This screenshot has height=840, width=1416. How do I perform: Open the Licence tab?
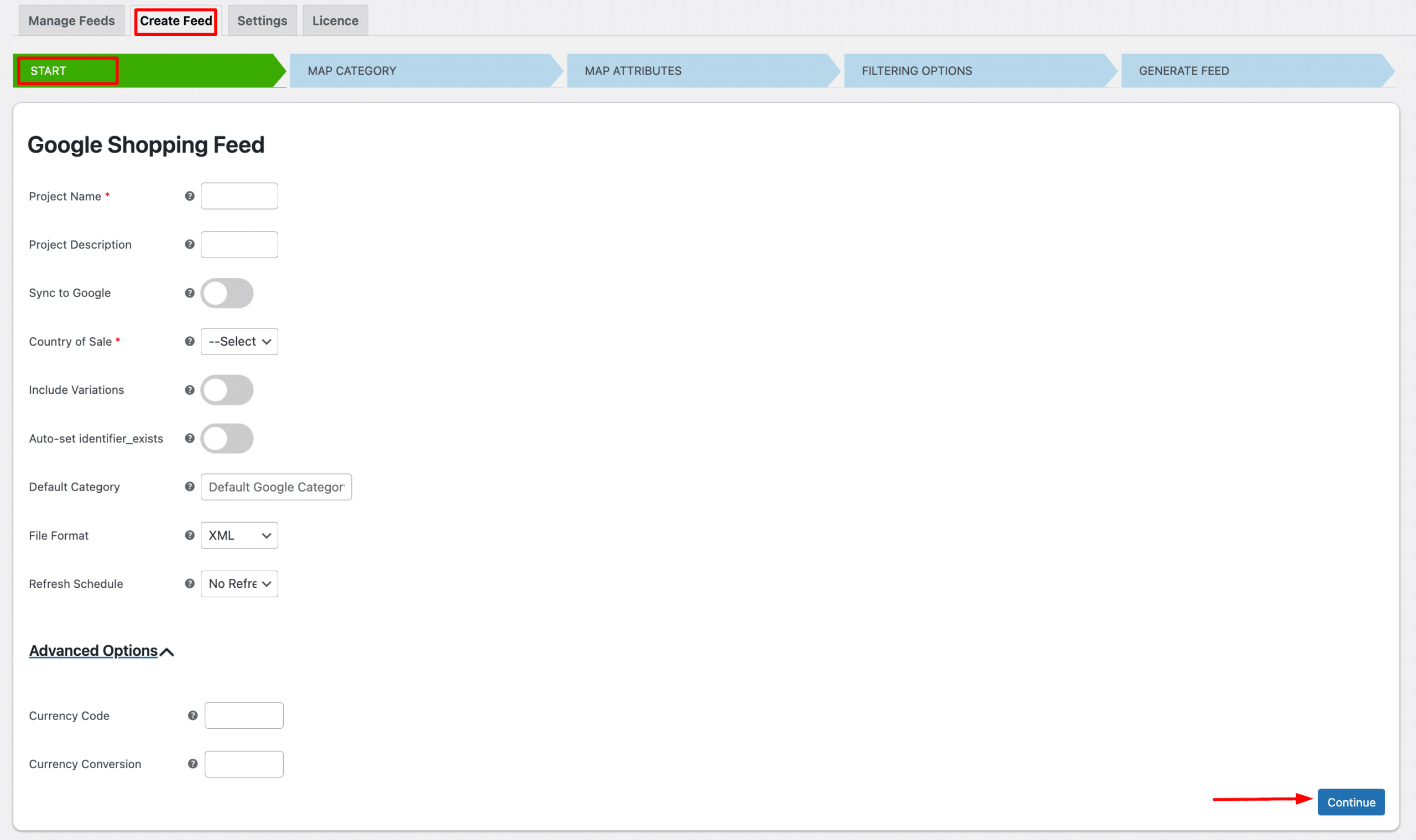tap(335, 20)
